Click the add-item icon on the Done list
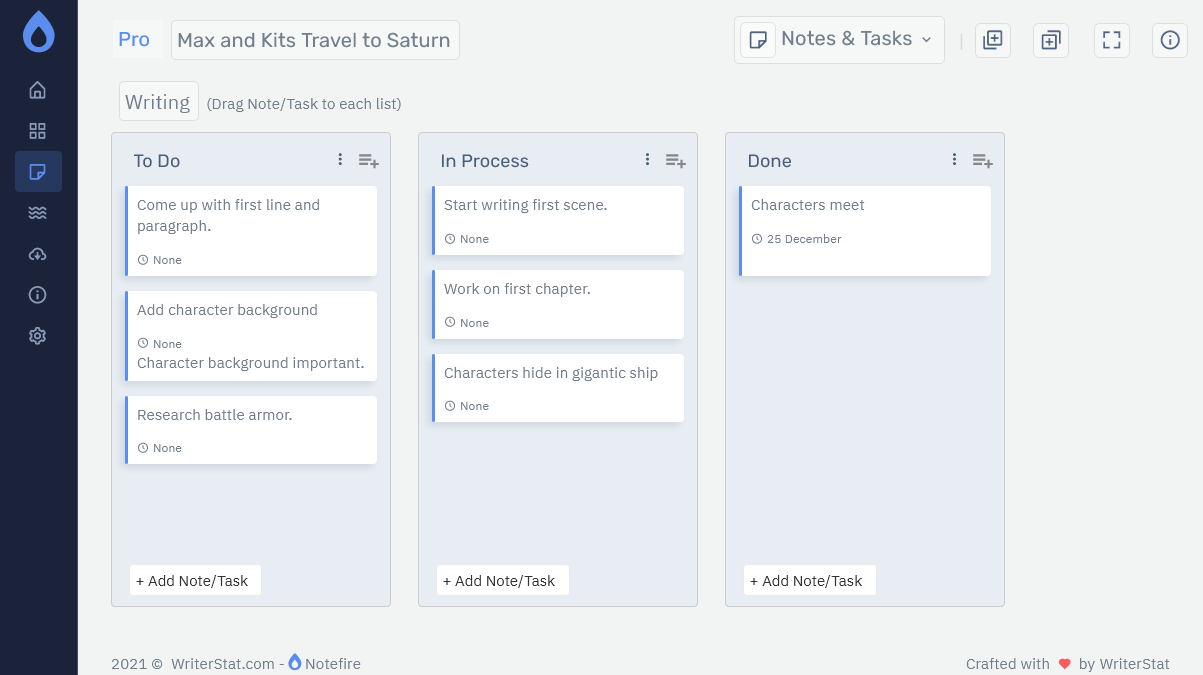 coord(982,160)
